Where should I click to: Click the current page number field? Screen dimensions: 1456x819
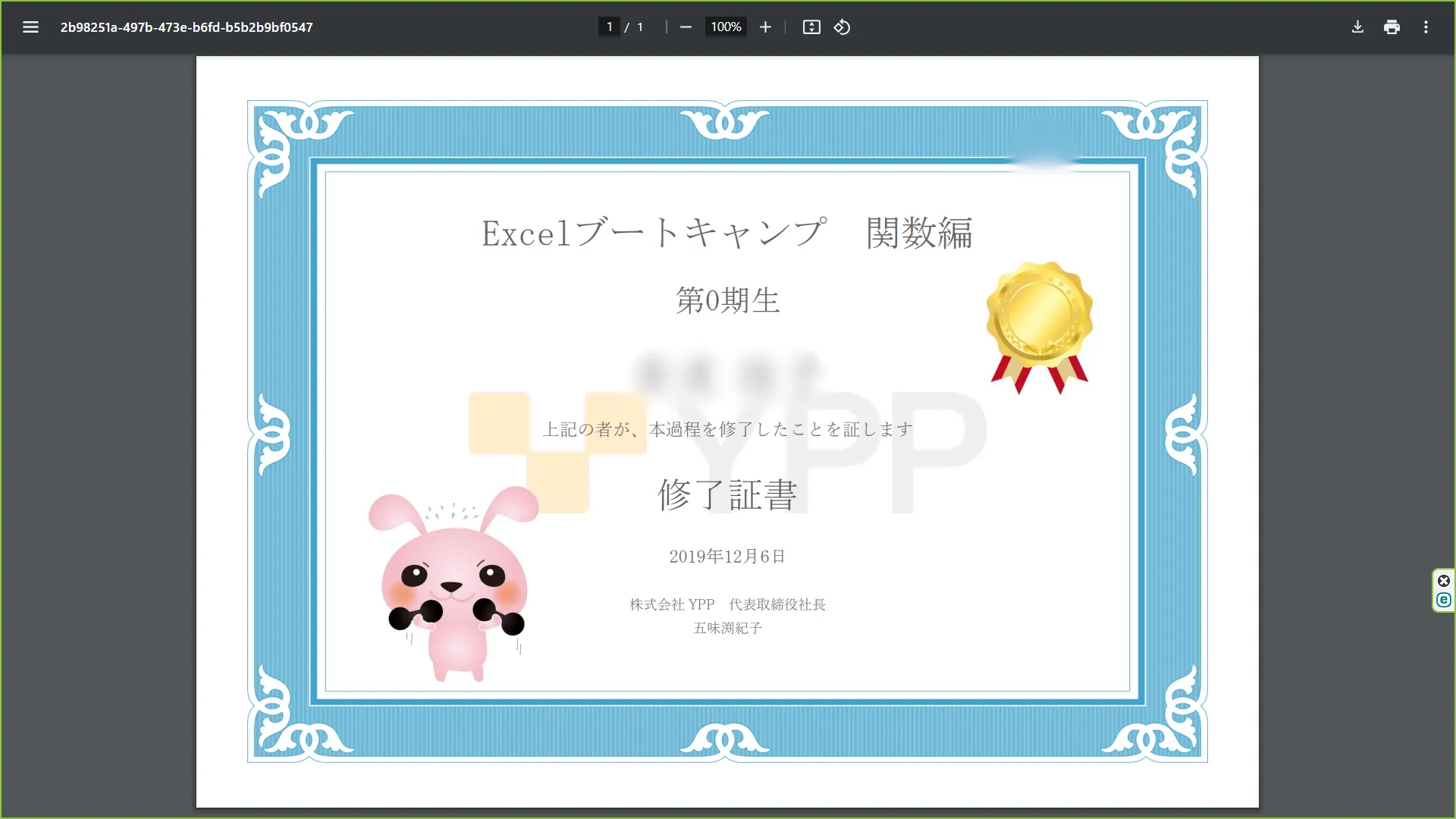point(609,27)
